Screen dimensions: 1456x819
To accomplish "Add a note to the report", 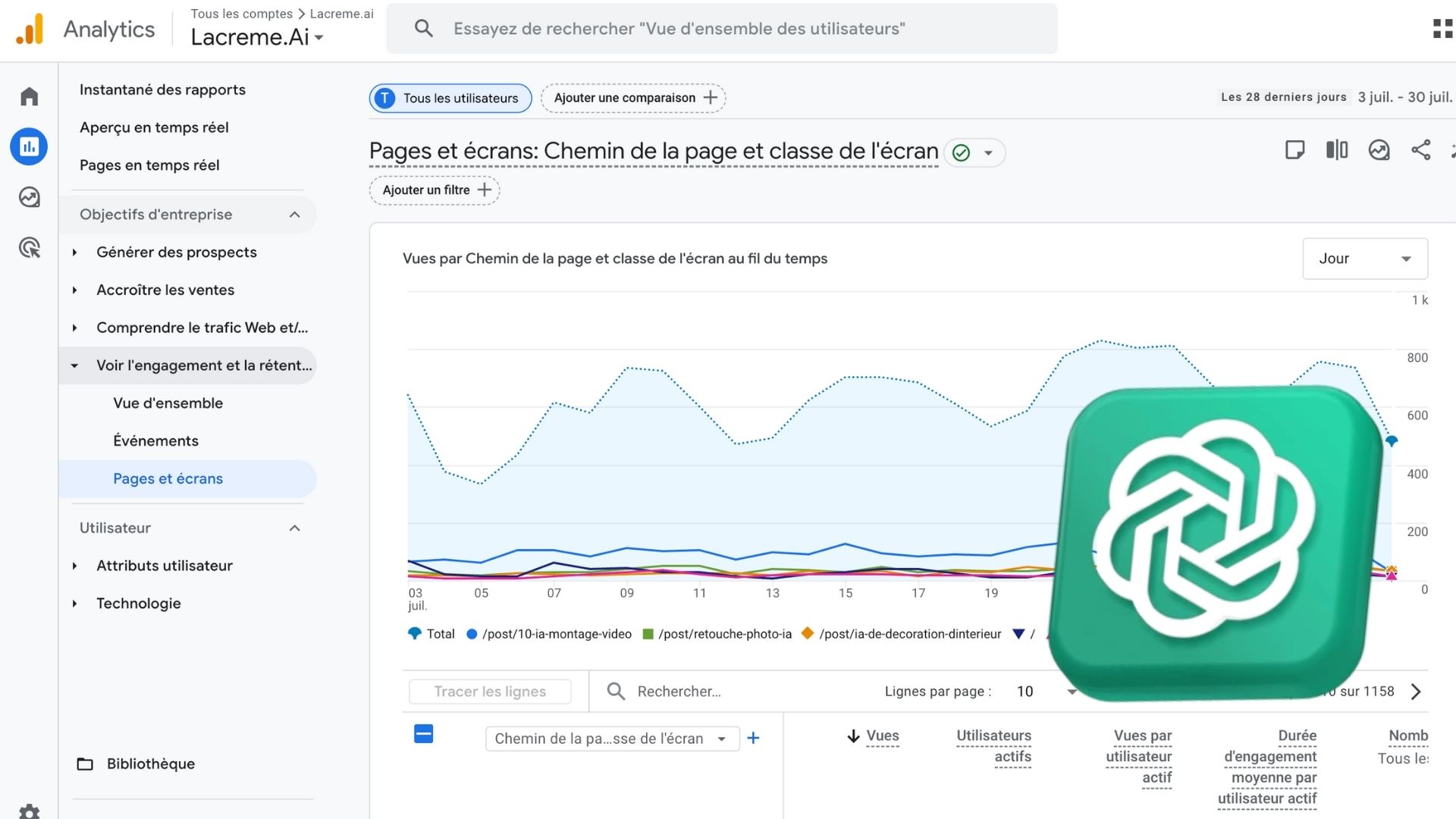I will tap(1295, 150).
